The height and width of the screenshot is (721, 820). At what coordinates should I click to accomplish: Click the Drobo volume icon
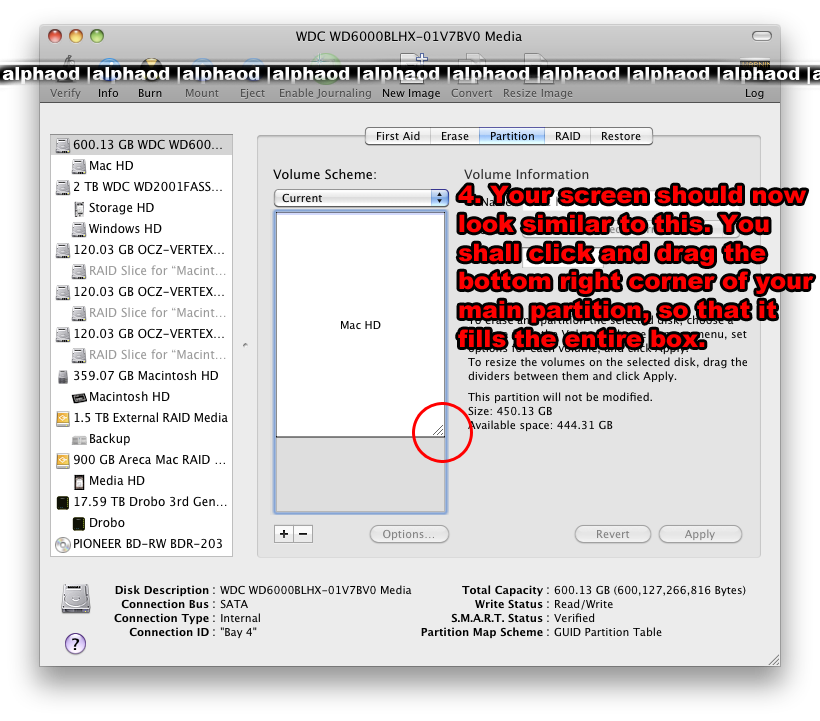pyautogui.click(x=79, y=523)
